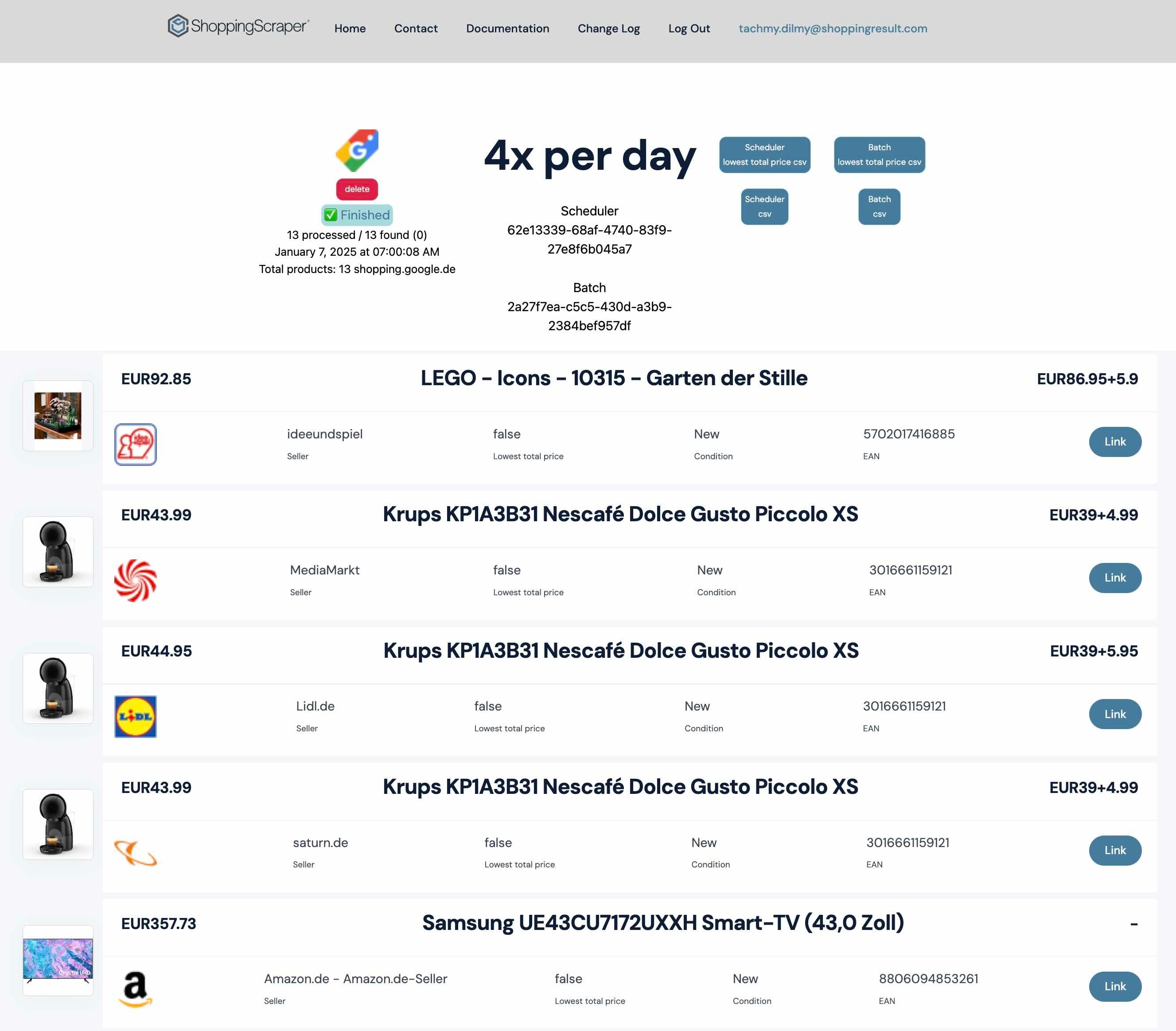Viewport: 1176px width, 1031px height.
Task: Click the account email link
Action: point(832,29)
